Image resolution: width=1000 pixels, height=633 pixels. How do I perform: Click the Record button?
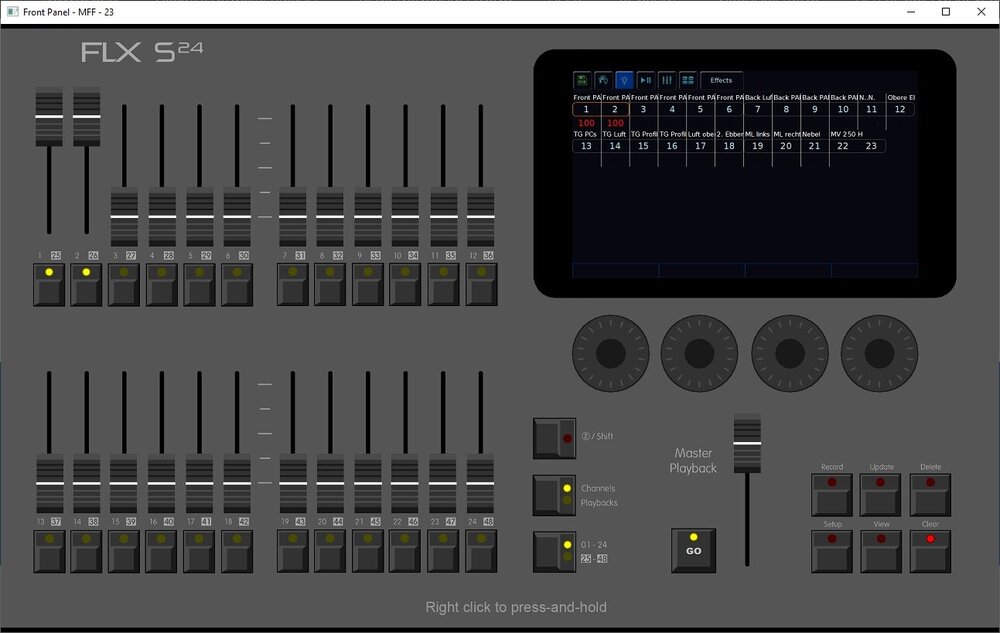pos(832,495)
